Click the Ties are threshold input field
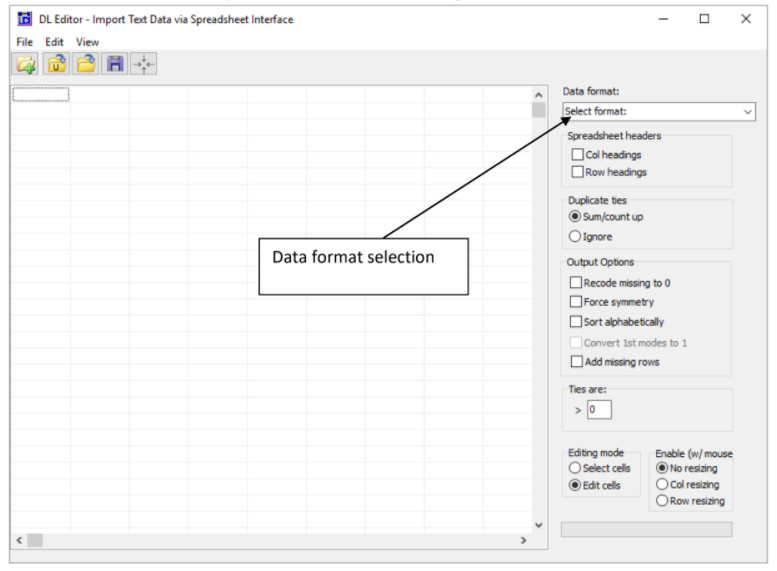Viewport: 777px width, 571px height. point(599,410)
